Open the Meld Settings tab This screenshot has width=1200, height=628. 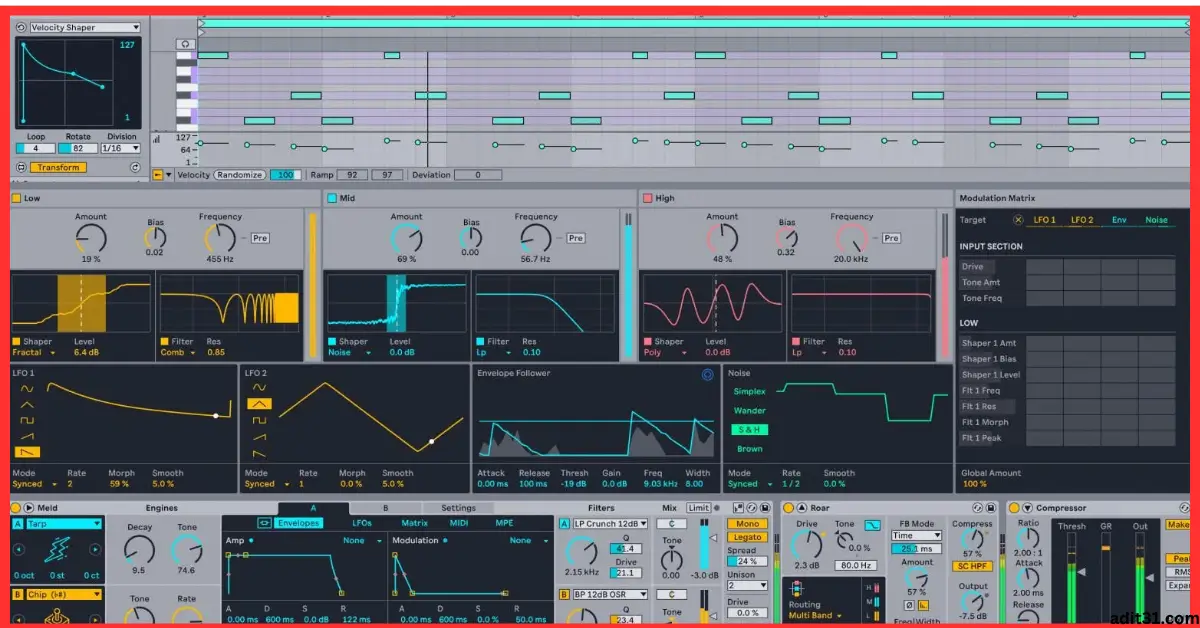click(x=458, y=508)
